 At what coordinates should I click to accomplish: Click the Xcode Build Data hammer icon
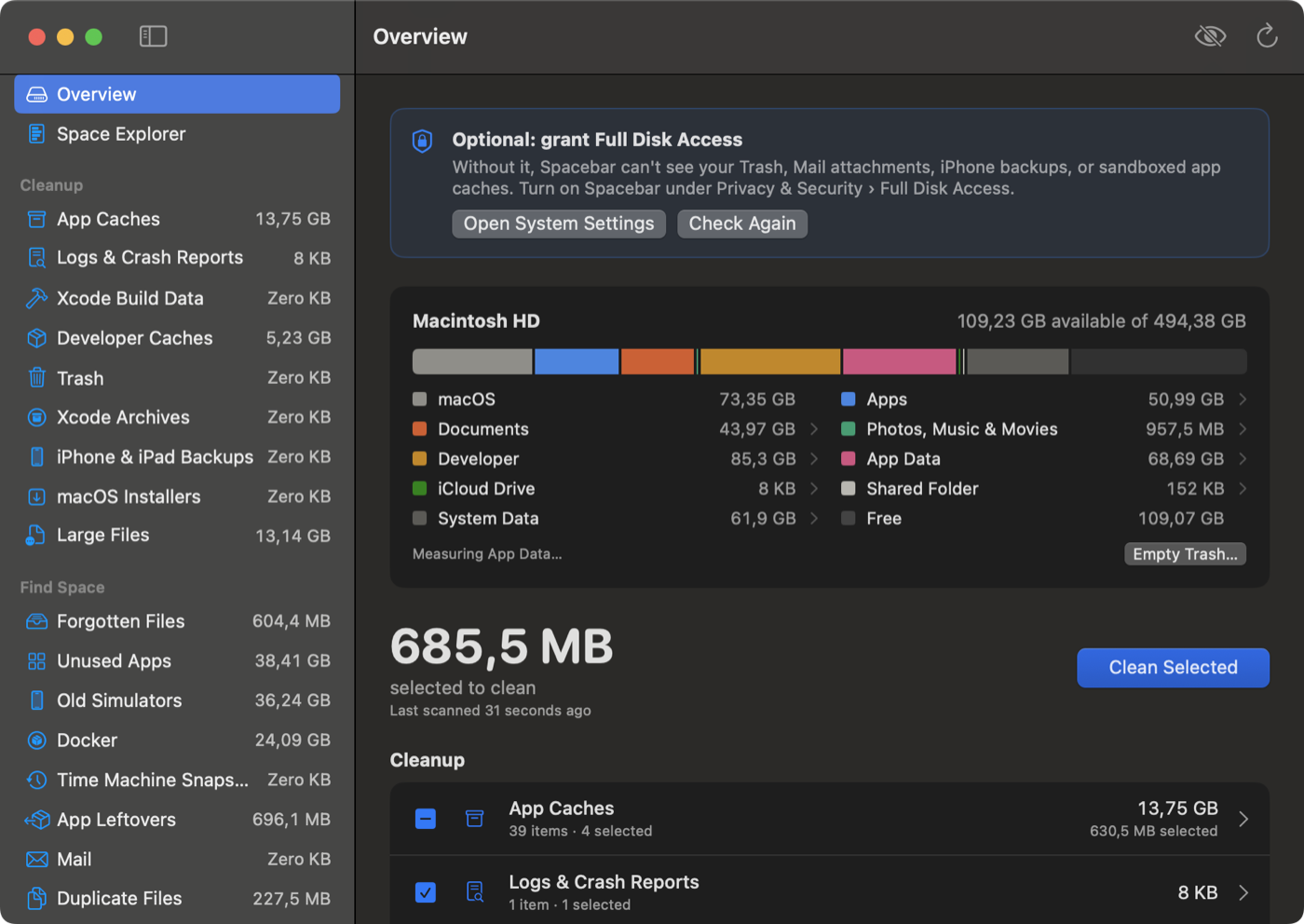click(x=36, y=298)
